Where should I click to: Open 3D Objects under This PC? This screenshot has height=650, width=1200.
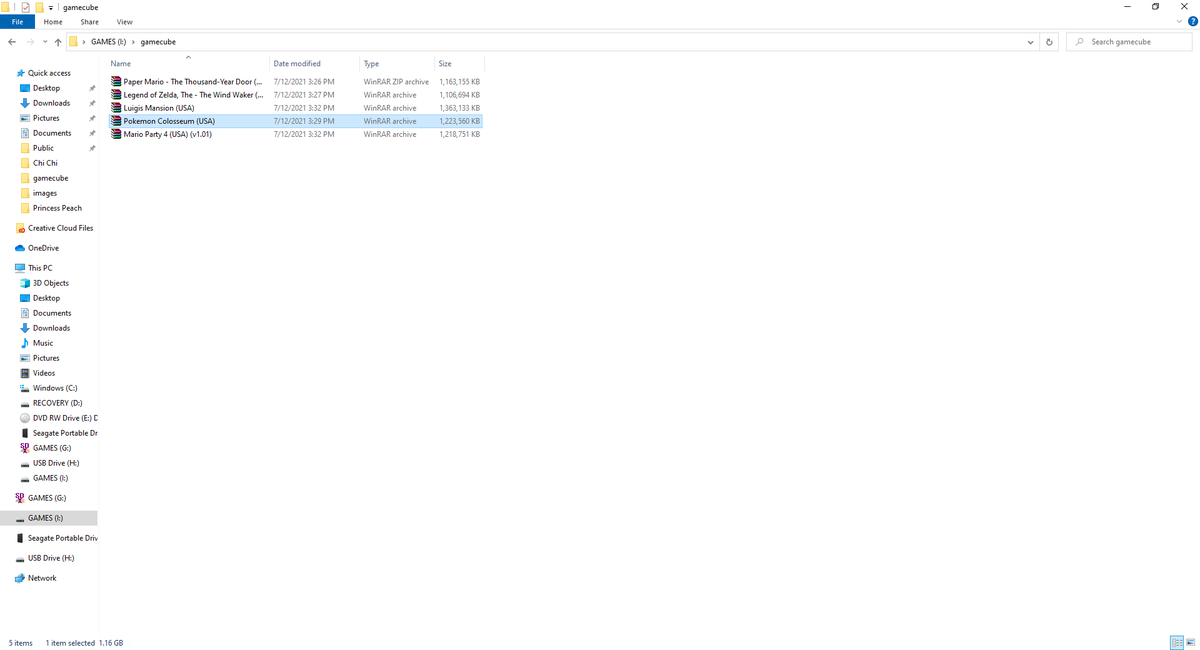50,283
